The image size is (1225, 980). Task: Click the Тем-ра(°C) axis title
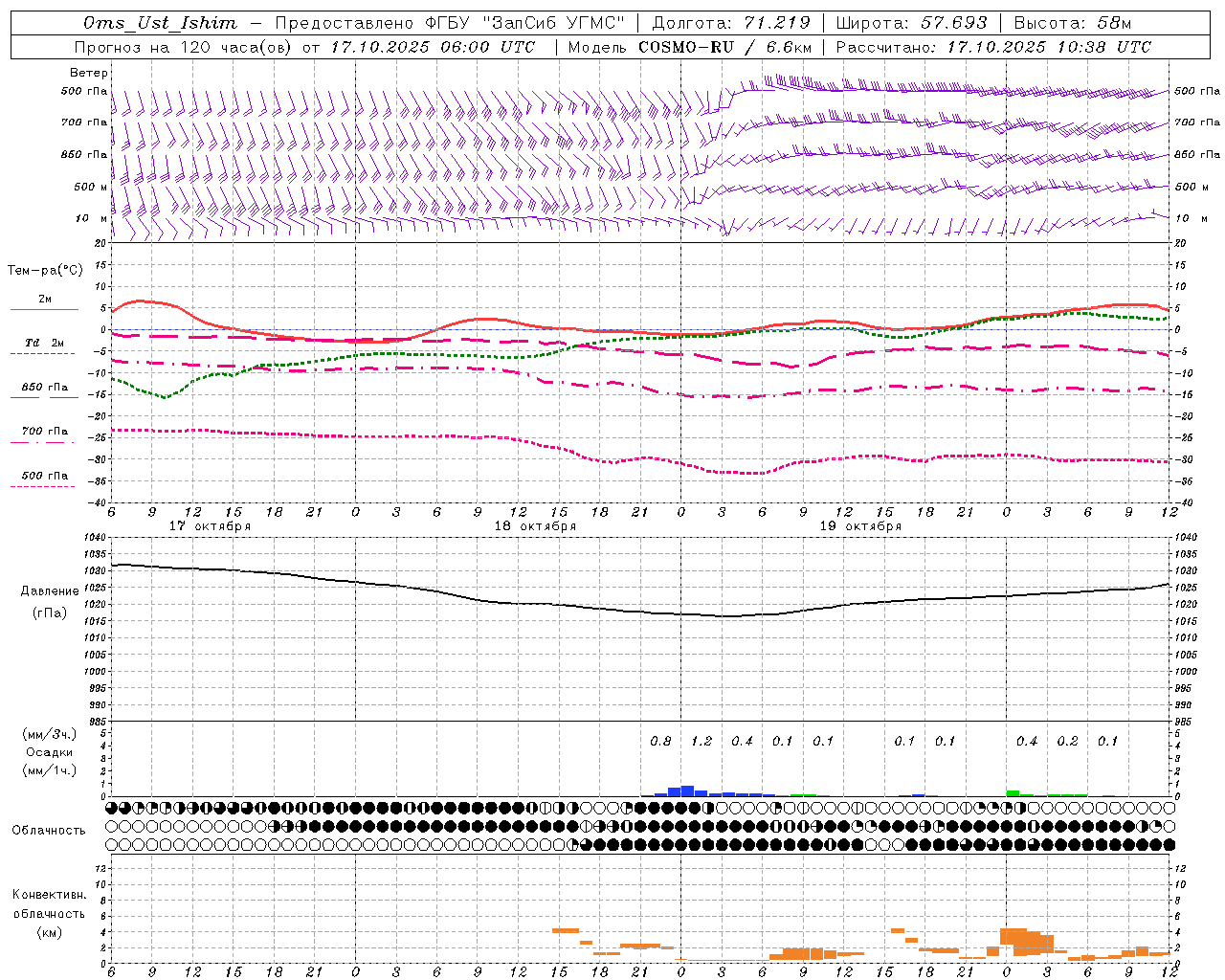45,271
